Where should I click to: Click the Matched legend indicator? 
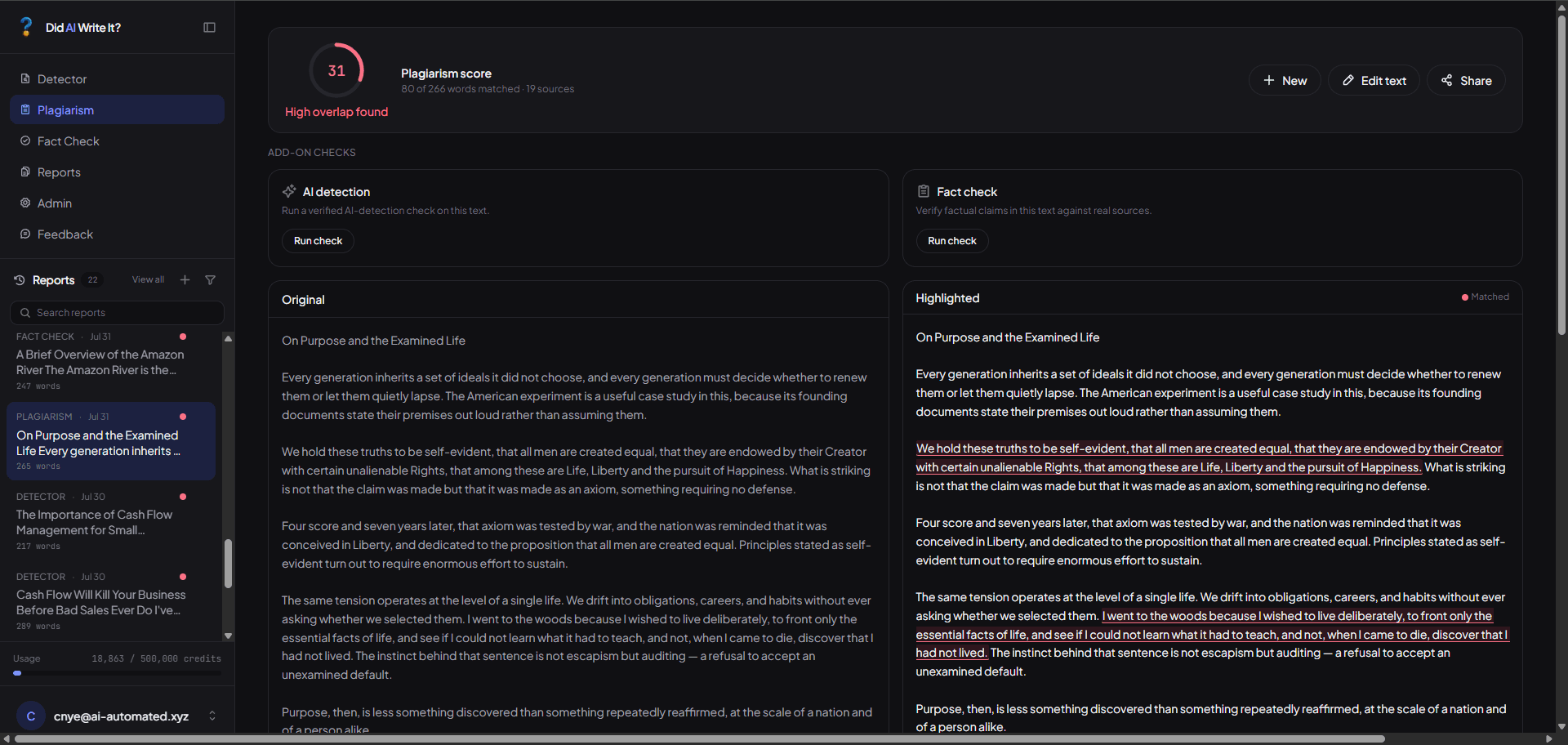(1485, 297)
